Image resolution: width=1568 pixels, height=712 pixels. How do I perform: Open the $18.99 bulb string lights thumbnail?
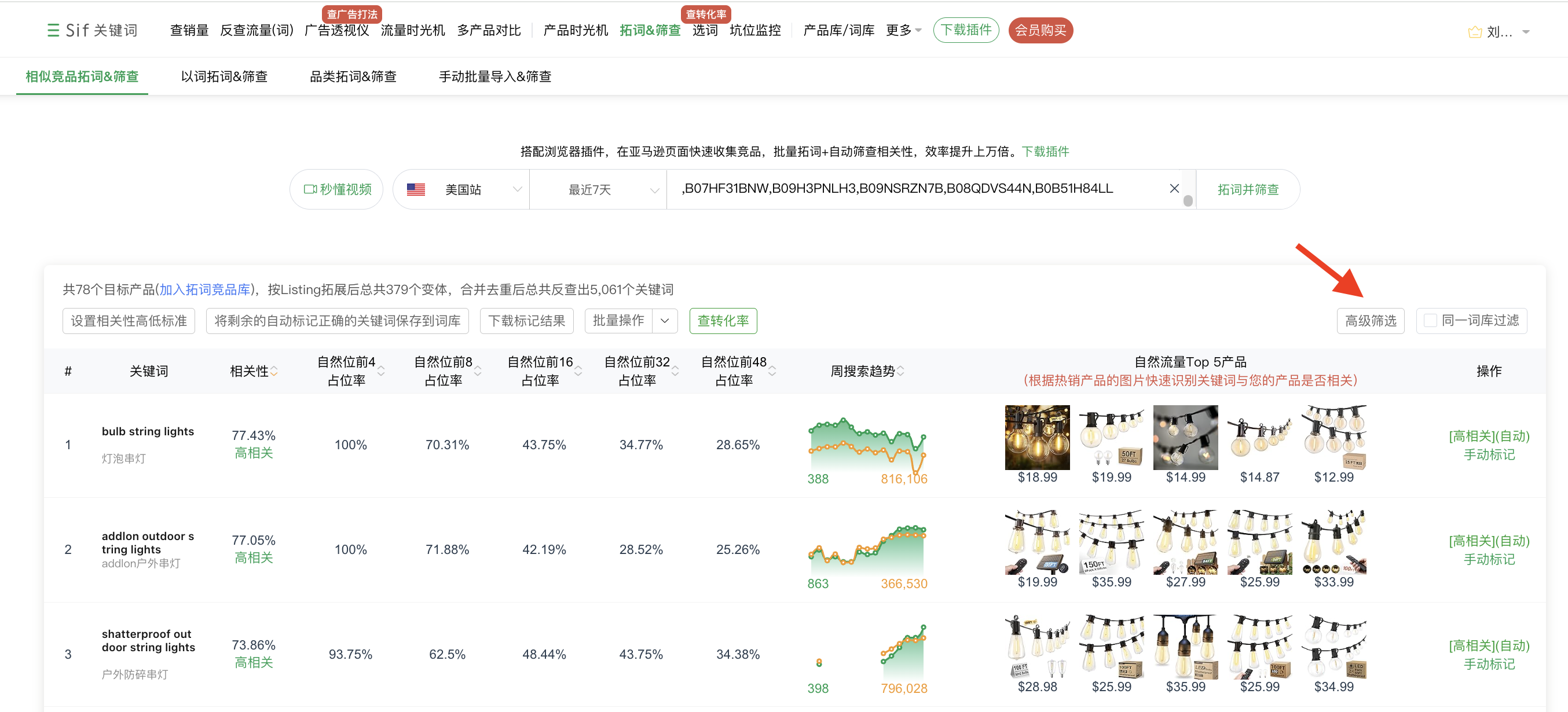[1036, 438]
